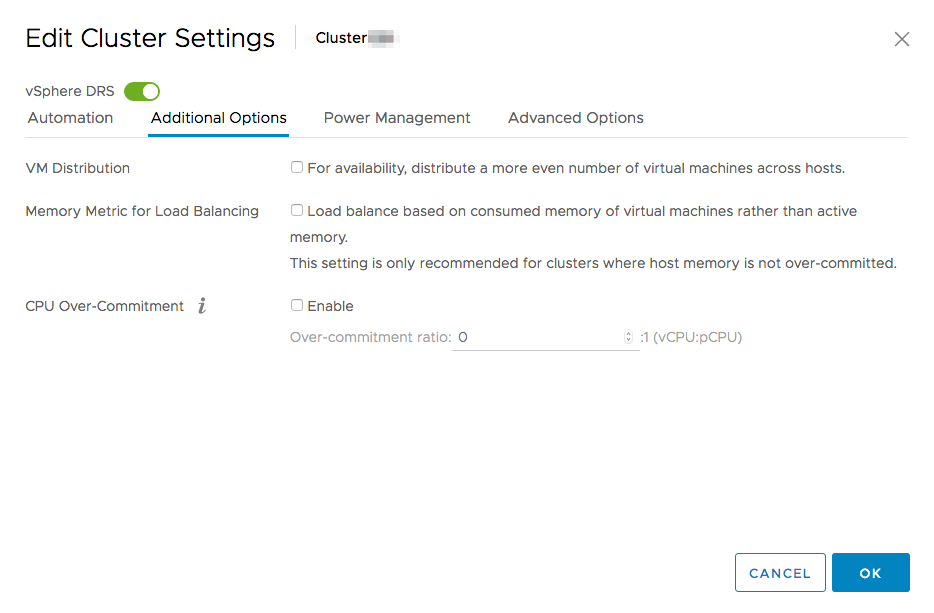The image size is (934, 613).
Task: Switch to the Automation tab
Action: (x=70, y=118)
